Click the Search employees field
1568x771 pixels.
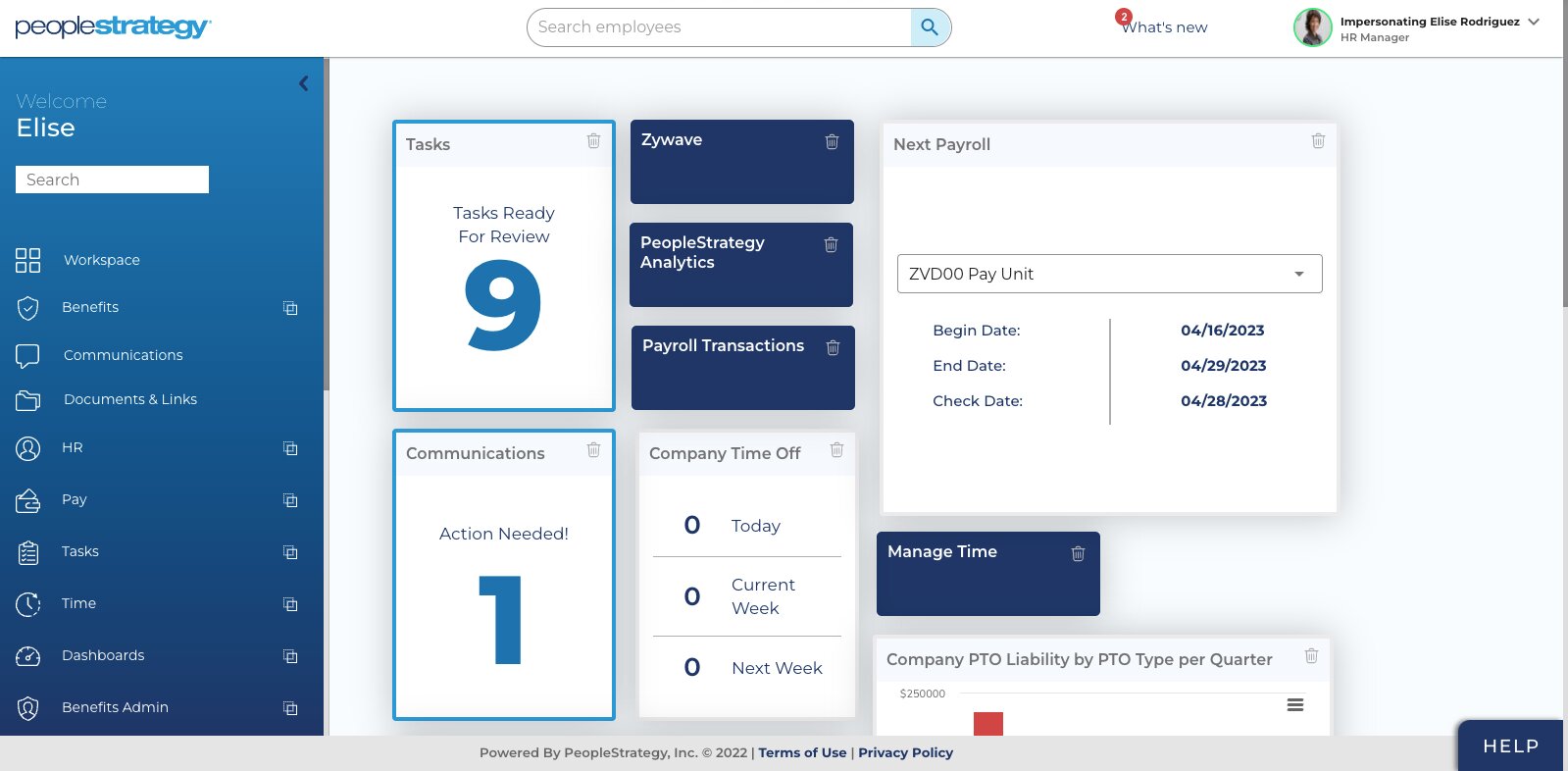[x=721, y=27]
